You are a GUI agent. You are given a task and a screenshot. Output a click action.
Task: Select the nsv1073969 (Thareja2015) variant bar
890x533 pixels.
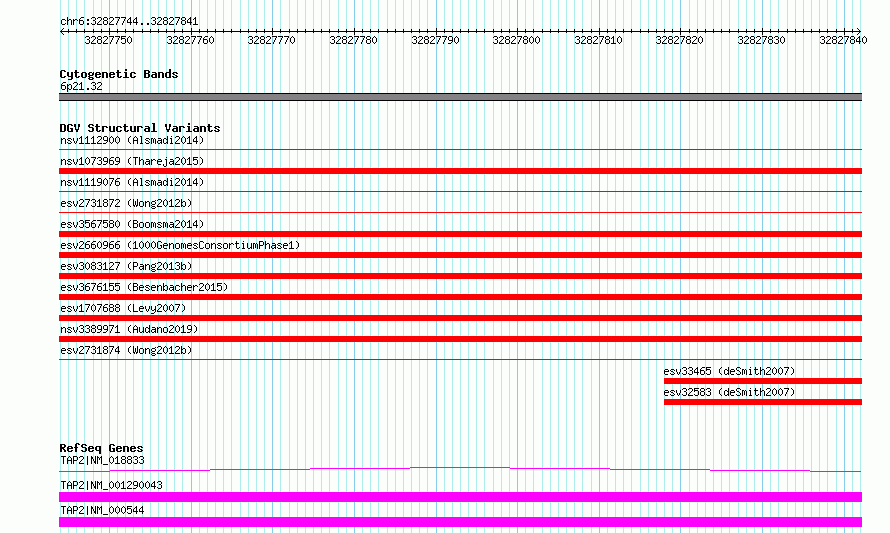tap(460, 171)
